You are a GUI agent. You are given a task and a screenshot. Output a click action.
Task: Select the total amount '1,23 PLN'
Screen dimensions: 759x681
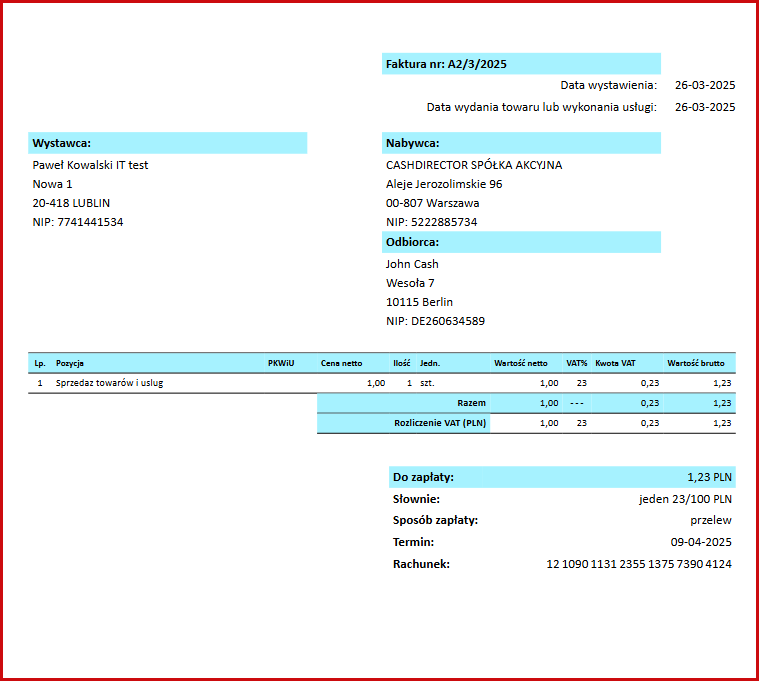709,477
